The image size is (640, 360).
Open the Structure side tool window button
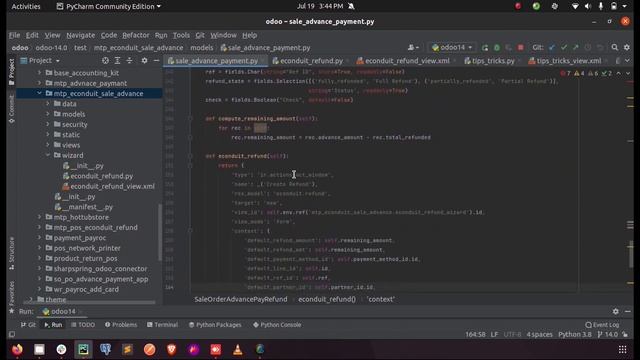click(11, 253)
